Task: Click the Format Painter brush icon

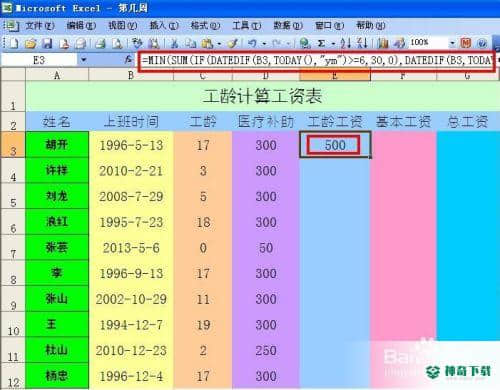Action: (233, 43)
